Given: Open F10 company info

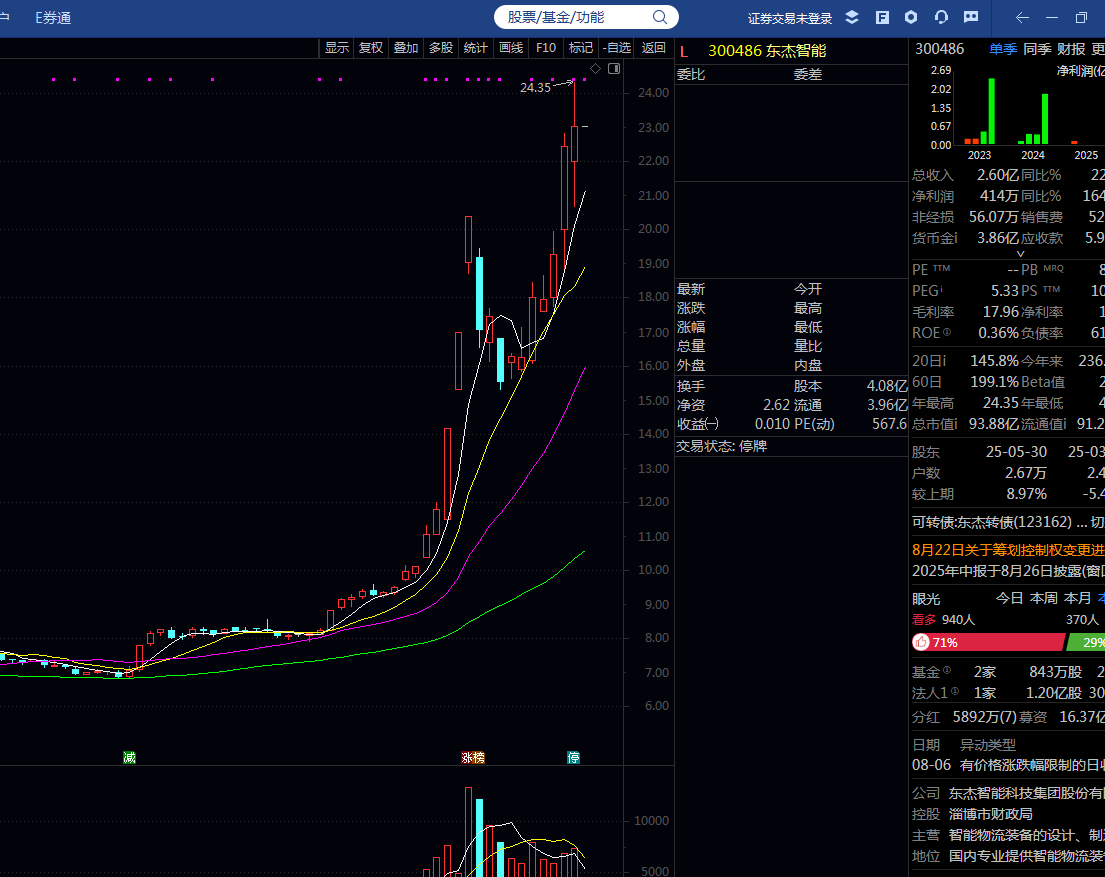Looking at the screenshot, I should 545,48.
